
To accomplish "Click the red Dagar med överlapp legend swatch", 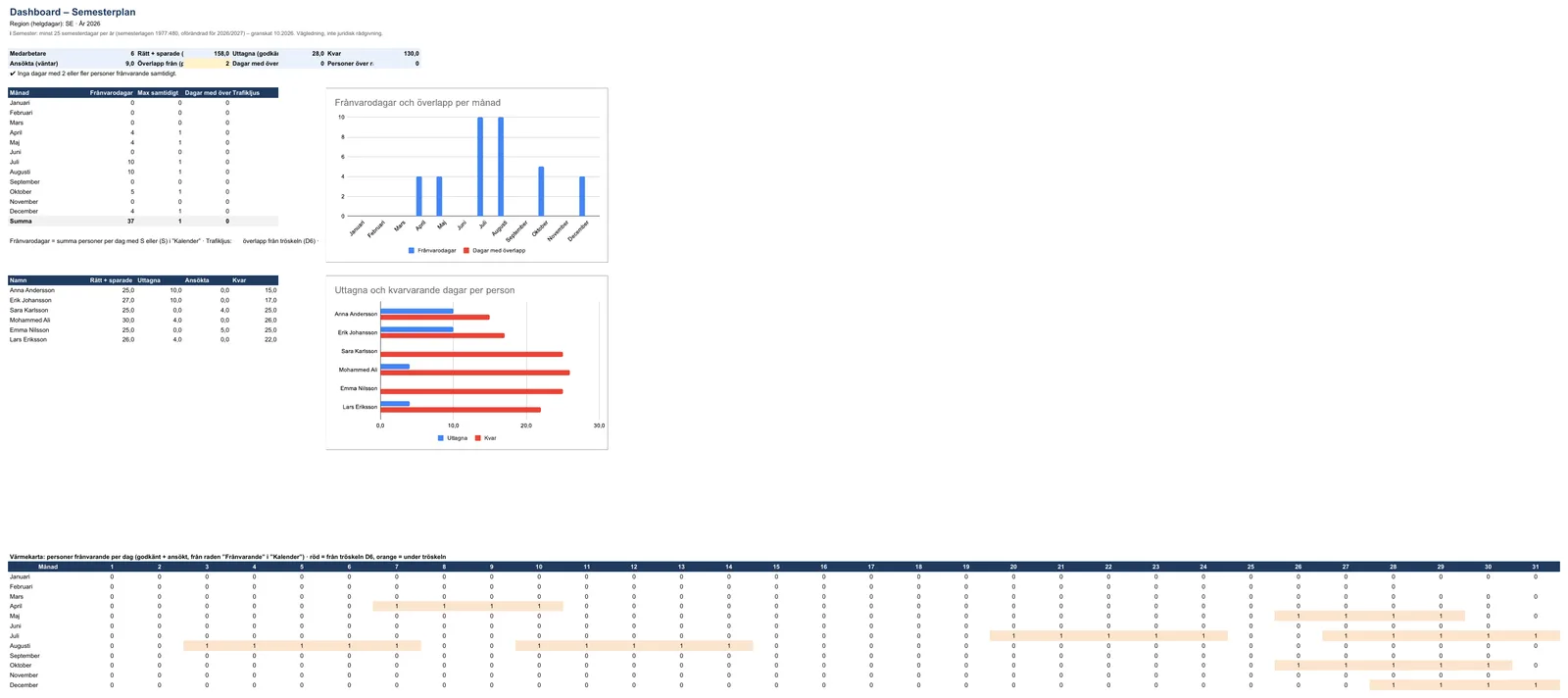I will point(466,251).
